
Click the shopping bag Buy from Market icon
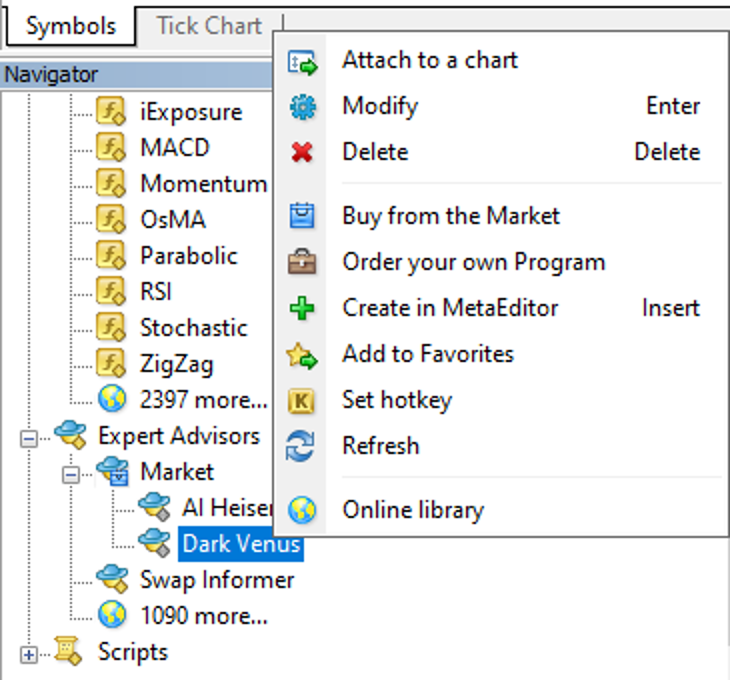(302, 216)
